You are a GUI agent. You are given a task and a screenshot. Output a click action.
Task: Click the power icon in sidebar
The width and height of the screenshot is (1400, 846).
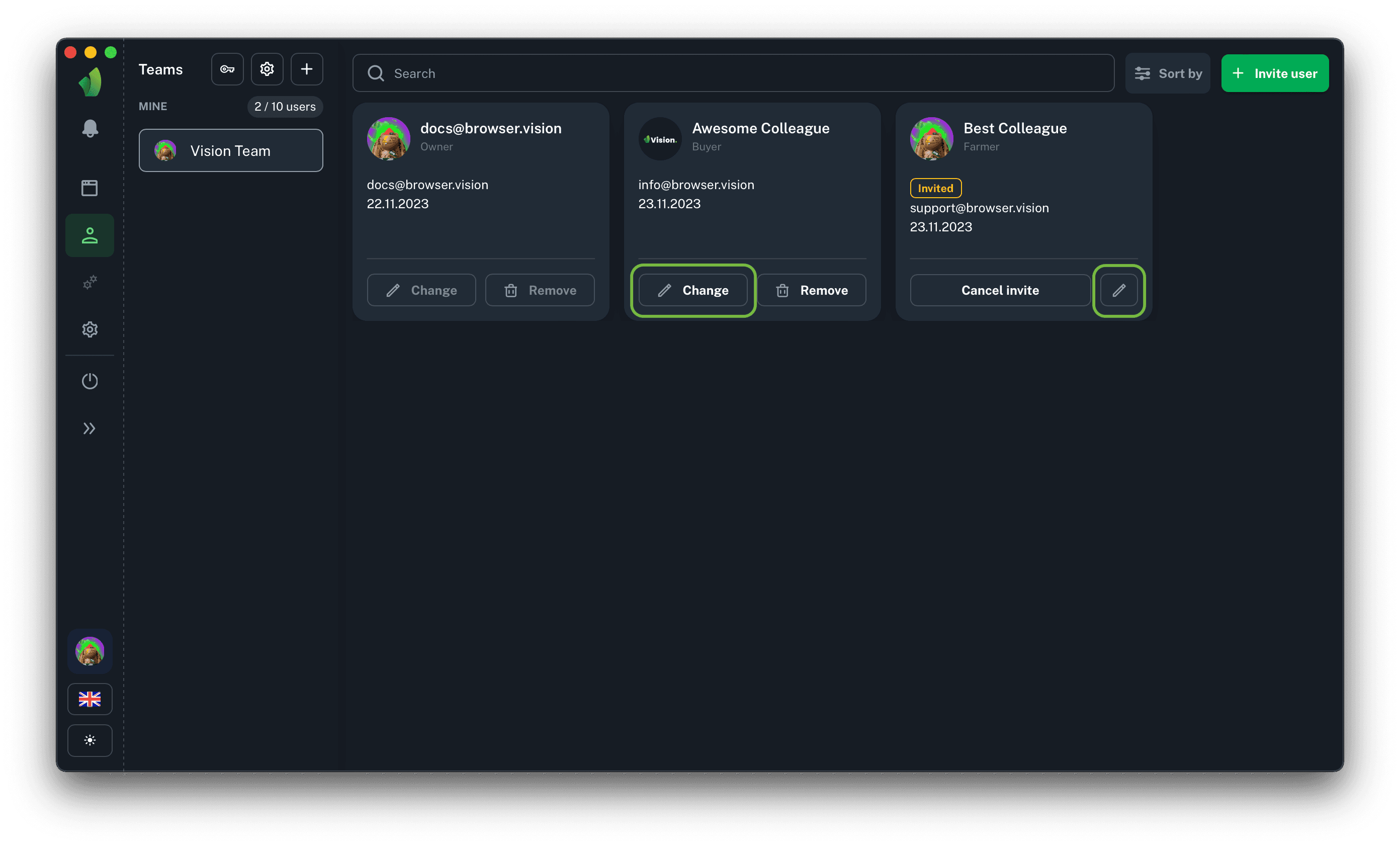point(90,381)
